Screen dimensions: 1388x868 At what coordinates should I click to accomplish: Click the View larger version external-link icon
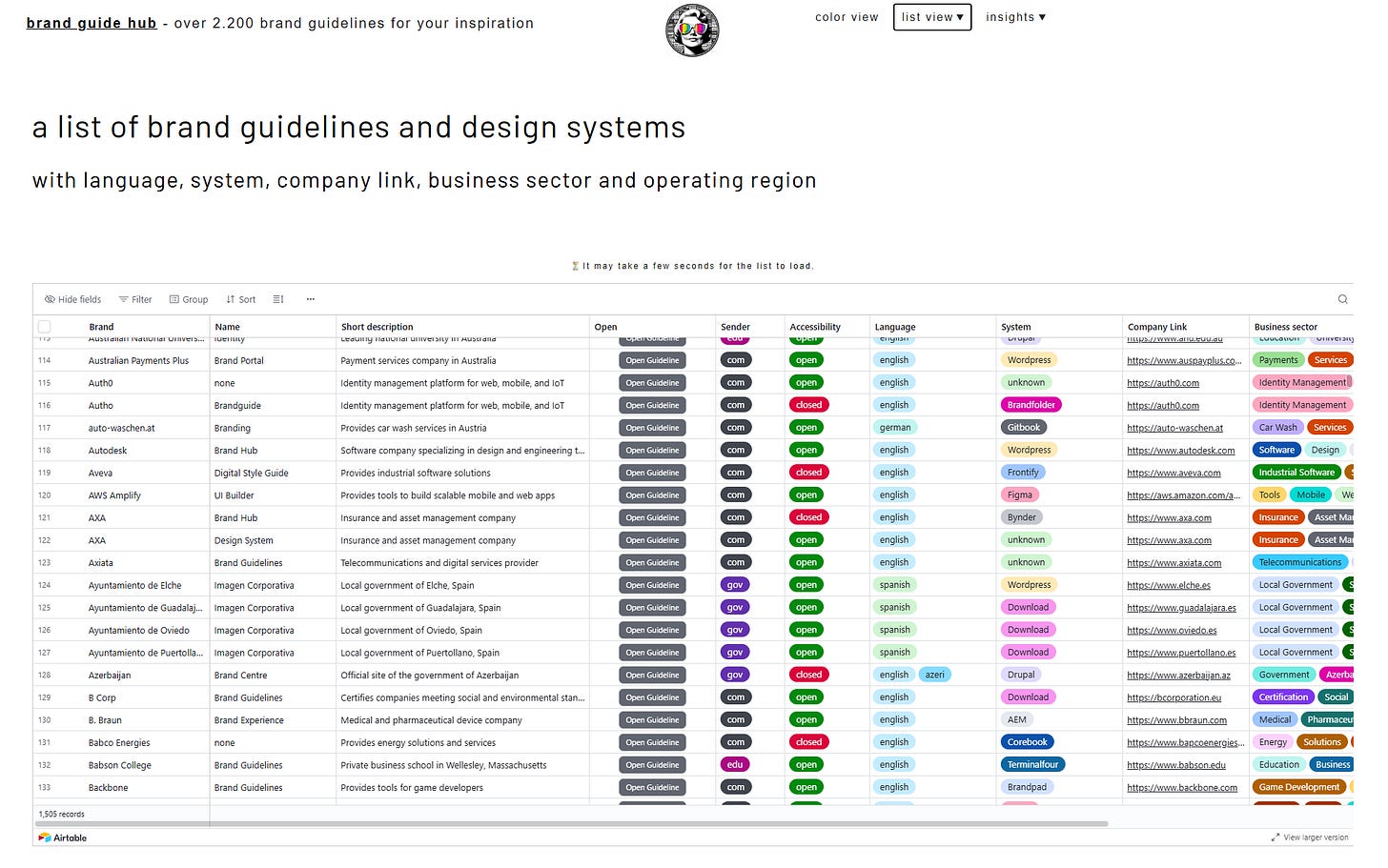coord(1276,838)
